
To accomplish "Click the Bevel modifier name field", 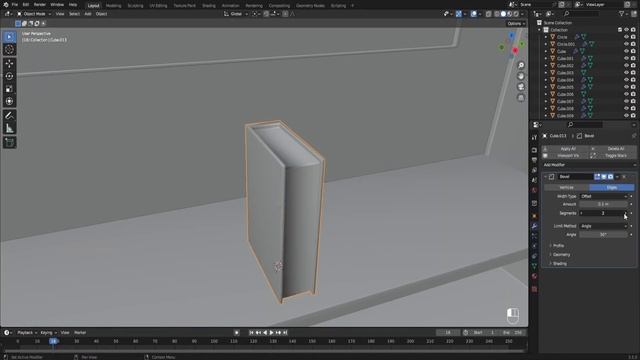I will click(x=575, y=177).
